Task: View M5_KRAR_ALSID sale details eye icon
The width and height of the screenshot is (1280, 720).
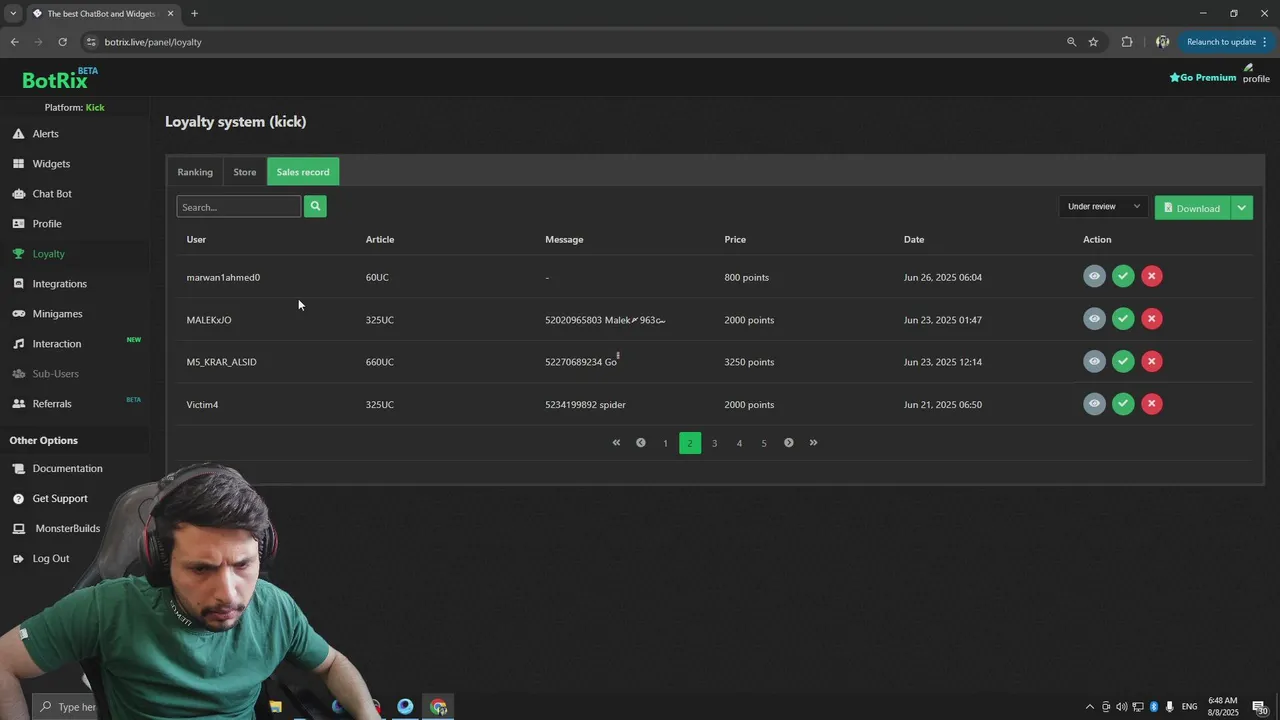Action: pos(1094,361)
